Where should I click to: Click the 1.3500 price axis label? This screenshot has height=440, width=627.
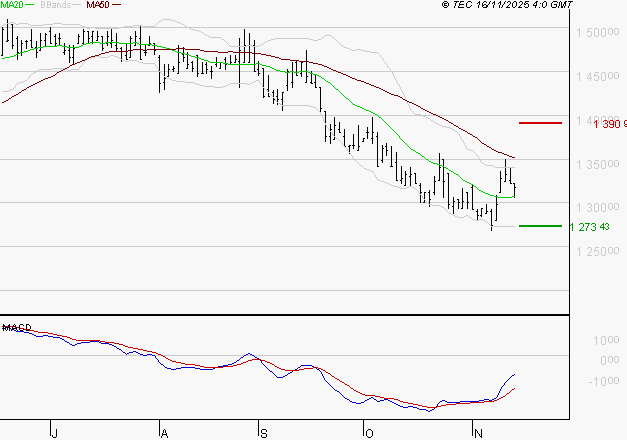point(596,164)
